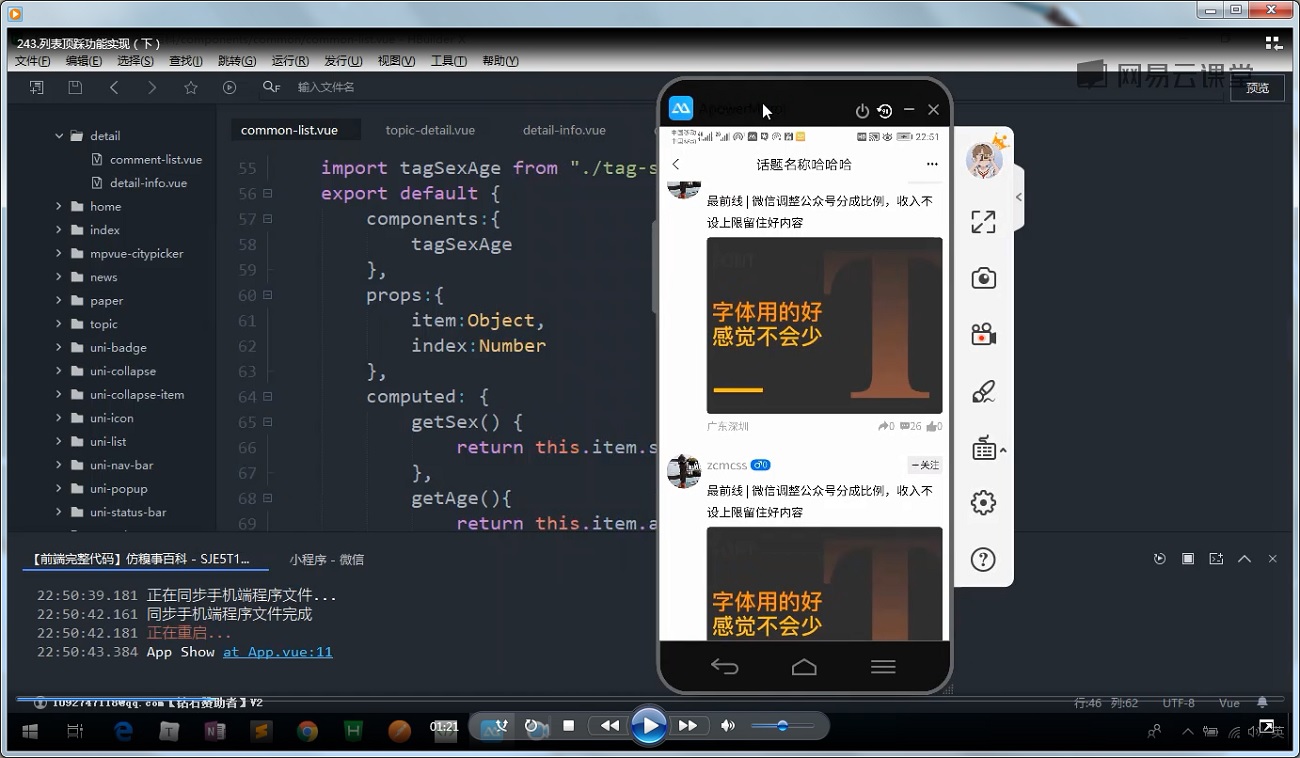
Task: Click the thumbs-up like icon on first post
Action: pos(931,427)
